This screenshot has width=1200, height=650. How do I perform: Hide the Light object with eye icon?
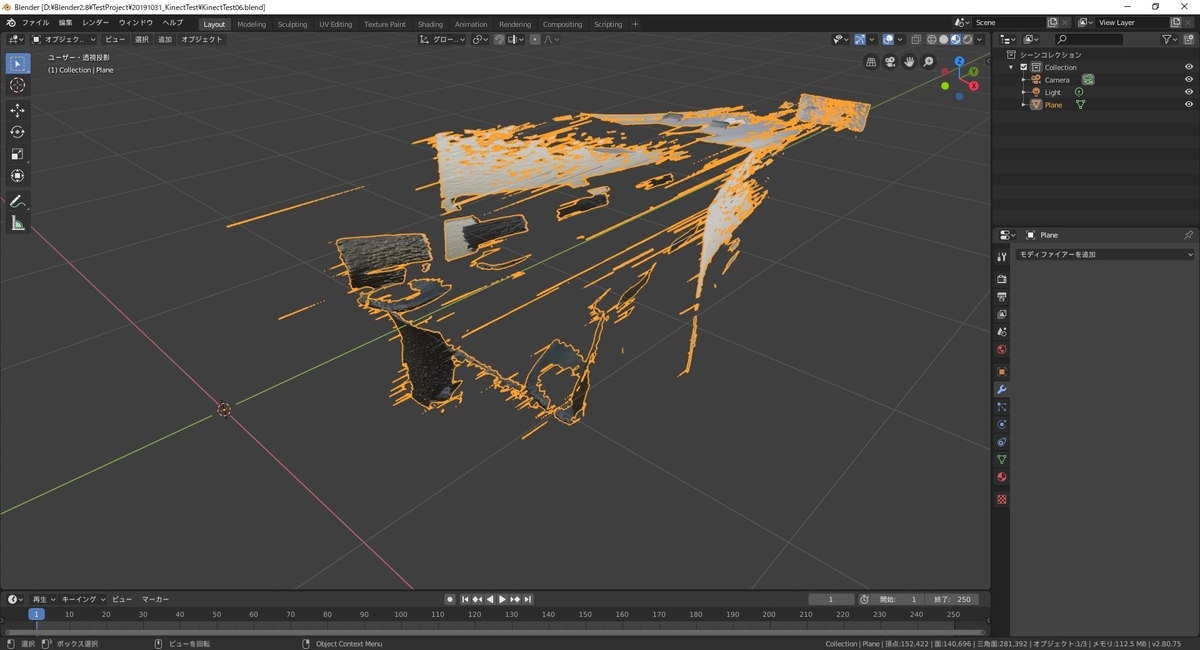[x=1189, y=92]
